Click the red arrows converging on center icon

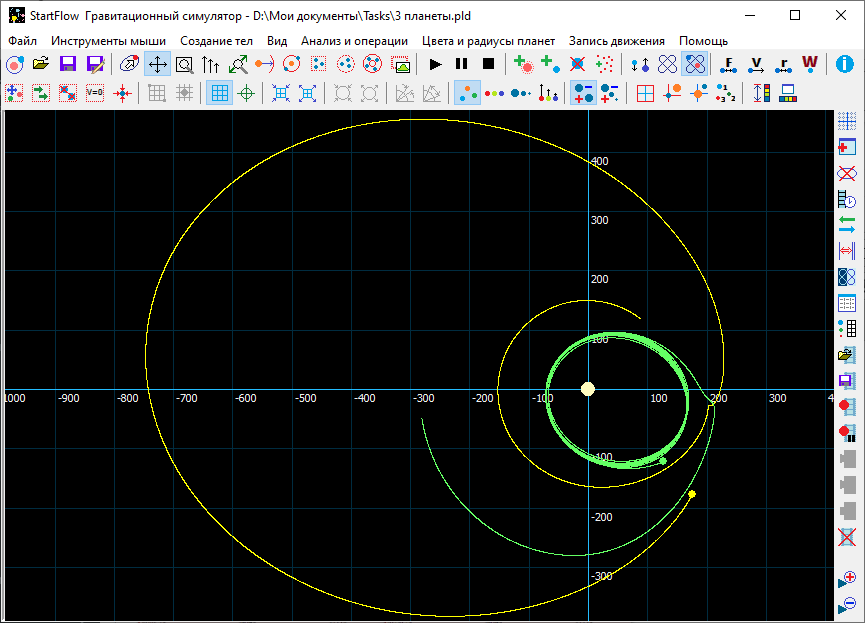tap(122, 93)
